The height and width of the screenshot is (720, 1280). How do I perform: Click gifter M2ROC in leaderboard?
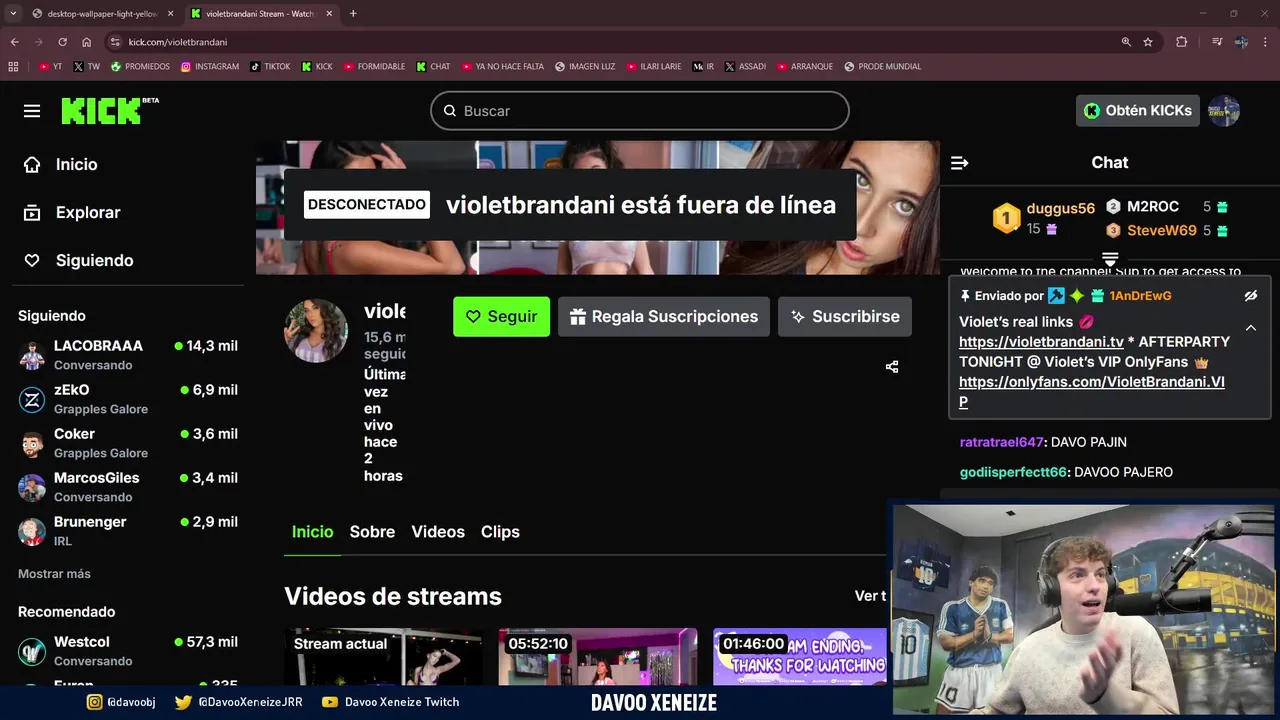(x=1153, y=206)
